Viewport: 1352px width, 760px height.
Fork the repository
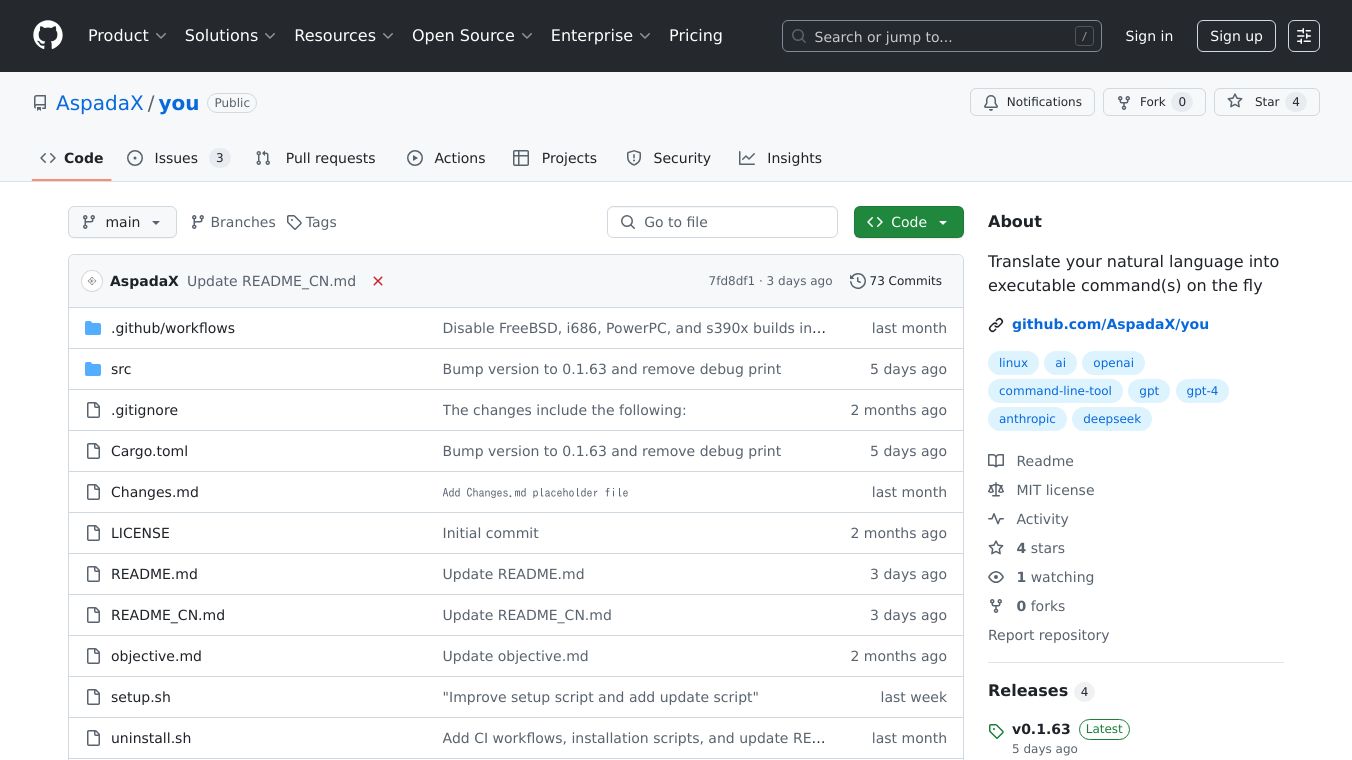(x=1153, y=102)
